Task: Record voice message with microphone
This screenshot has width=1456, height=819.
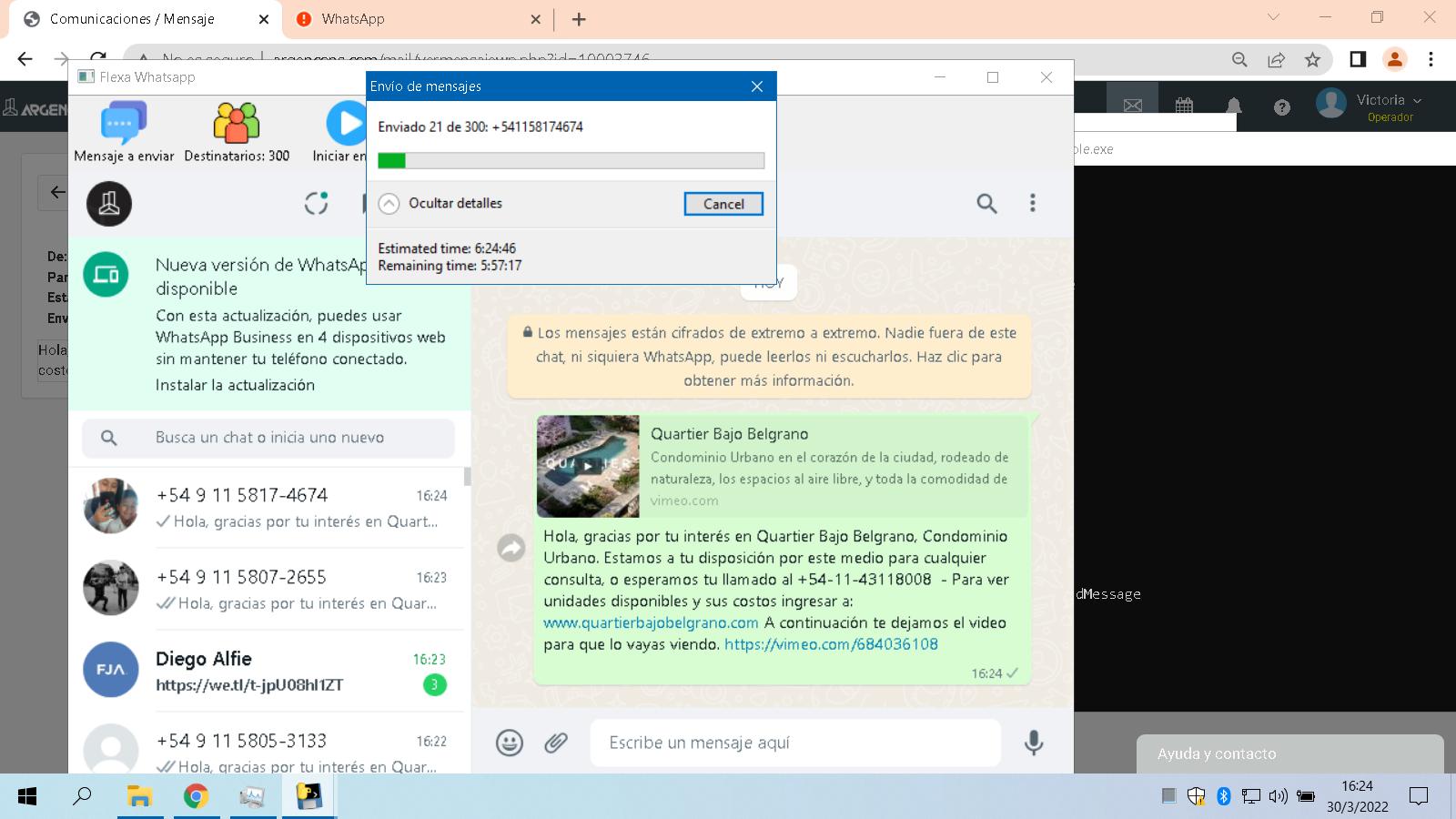Action: click(x=1034, y=743)
